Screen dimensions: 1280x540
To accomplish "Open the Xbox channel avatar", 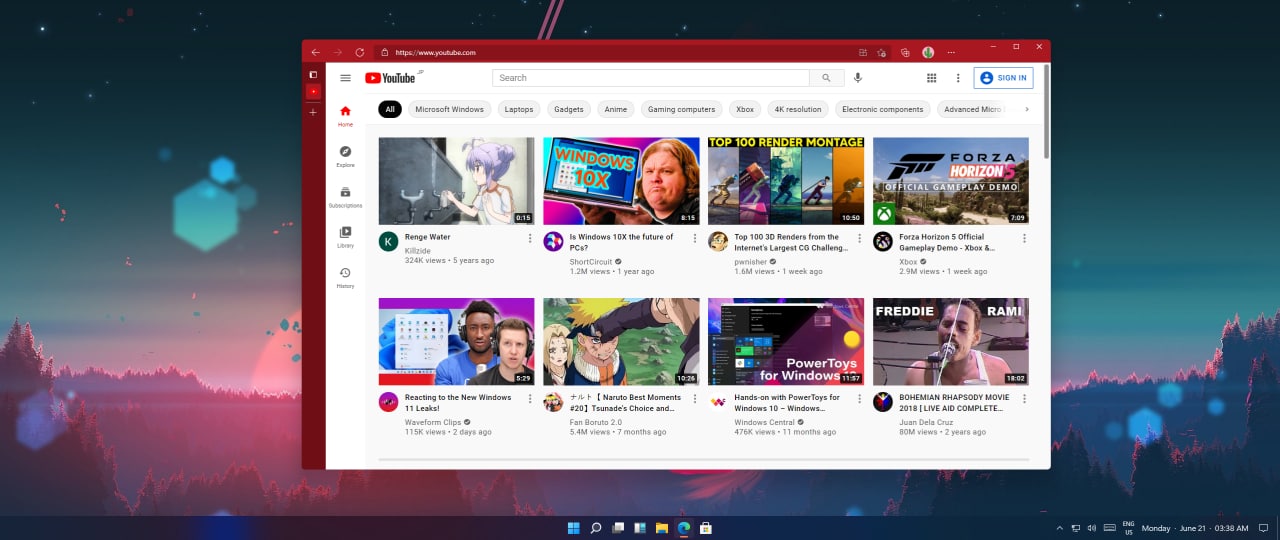I will (x=882, y=241).
